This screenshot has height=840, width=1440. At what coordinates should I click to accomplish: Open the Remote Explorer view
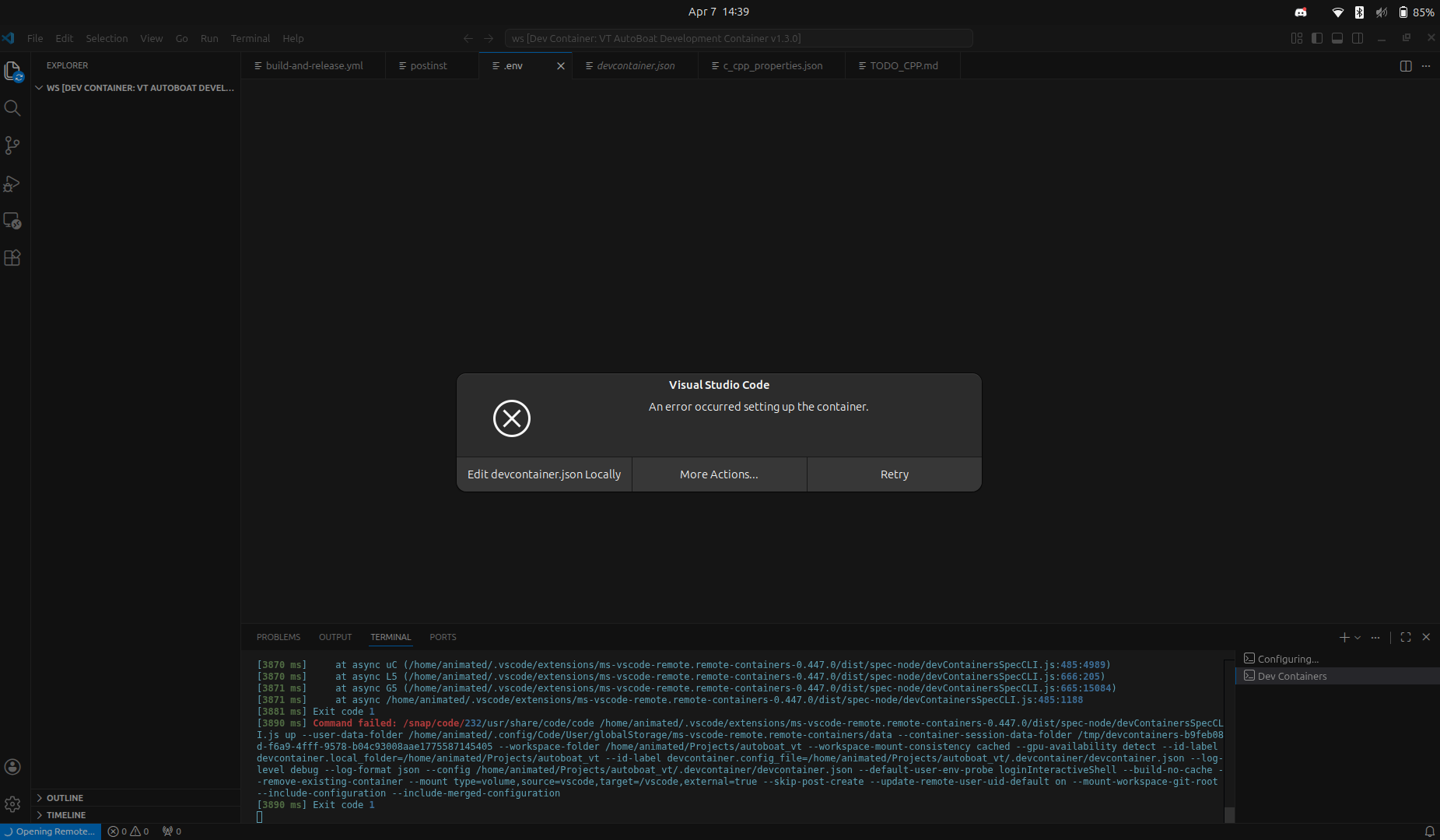tap(12, 221)
